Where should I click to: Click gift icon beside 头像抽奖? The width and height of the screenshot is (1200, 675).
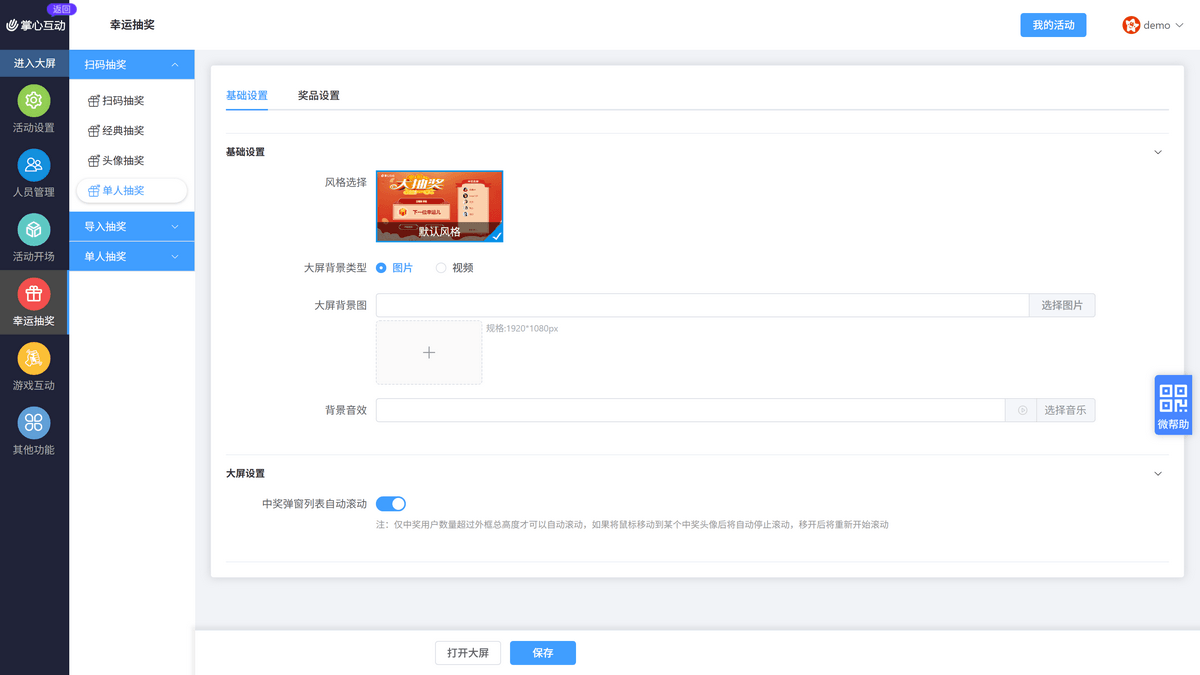[94, 161]
